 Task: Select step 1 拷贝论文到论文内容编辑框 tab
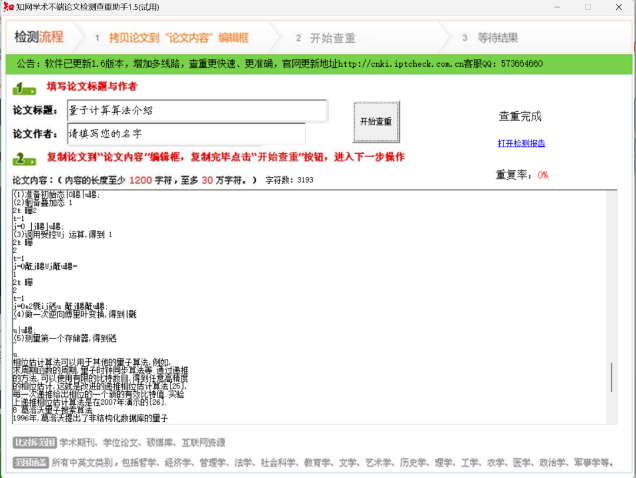pyautogui.click(x=178, y=38)
